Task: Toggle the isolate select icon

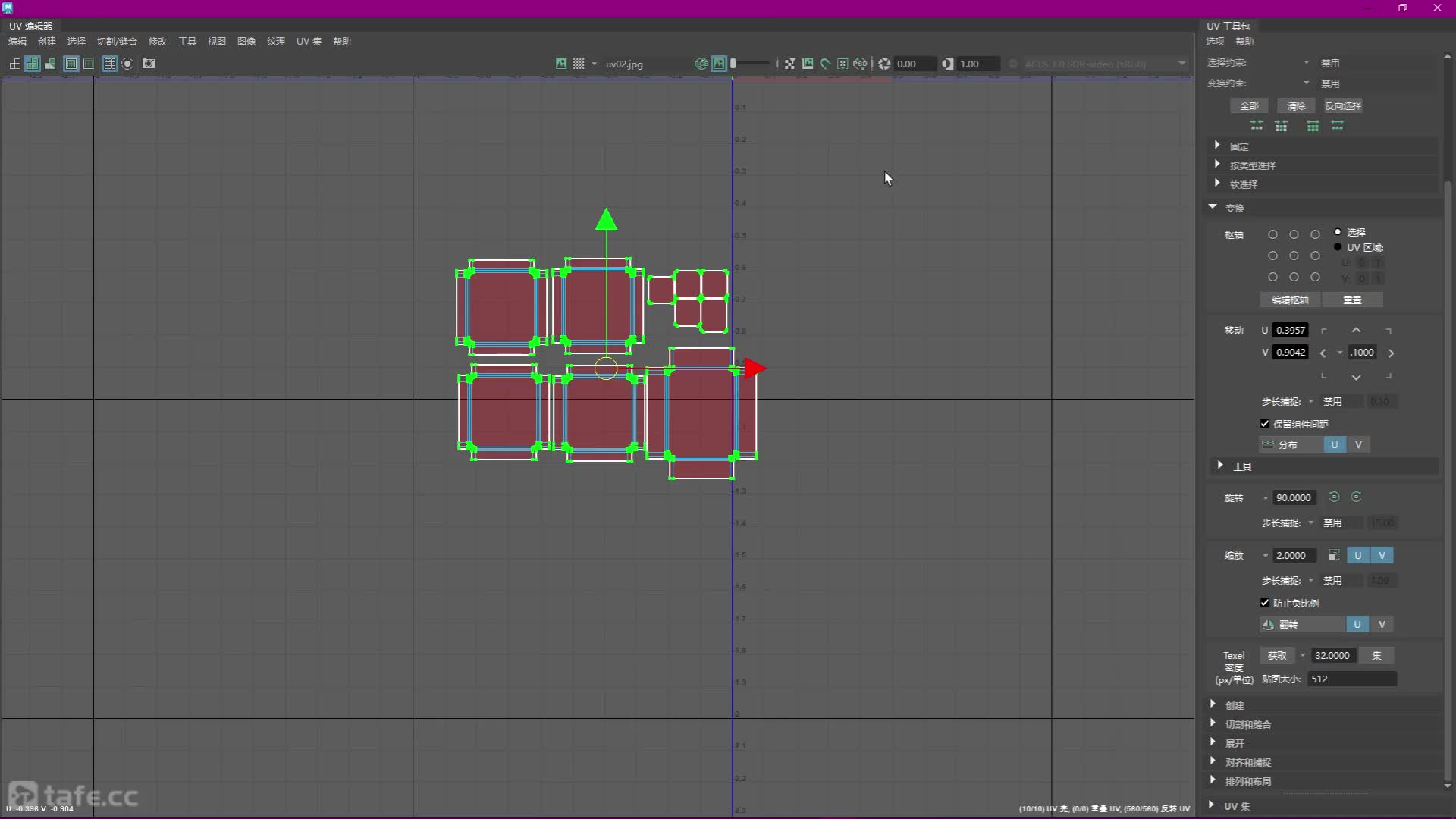Action: click(x=127, y=64)
